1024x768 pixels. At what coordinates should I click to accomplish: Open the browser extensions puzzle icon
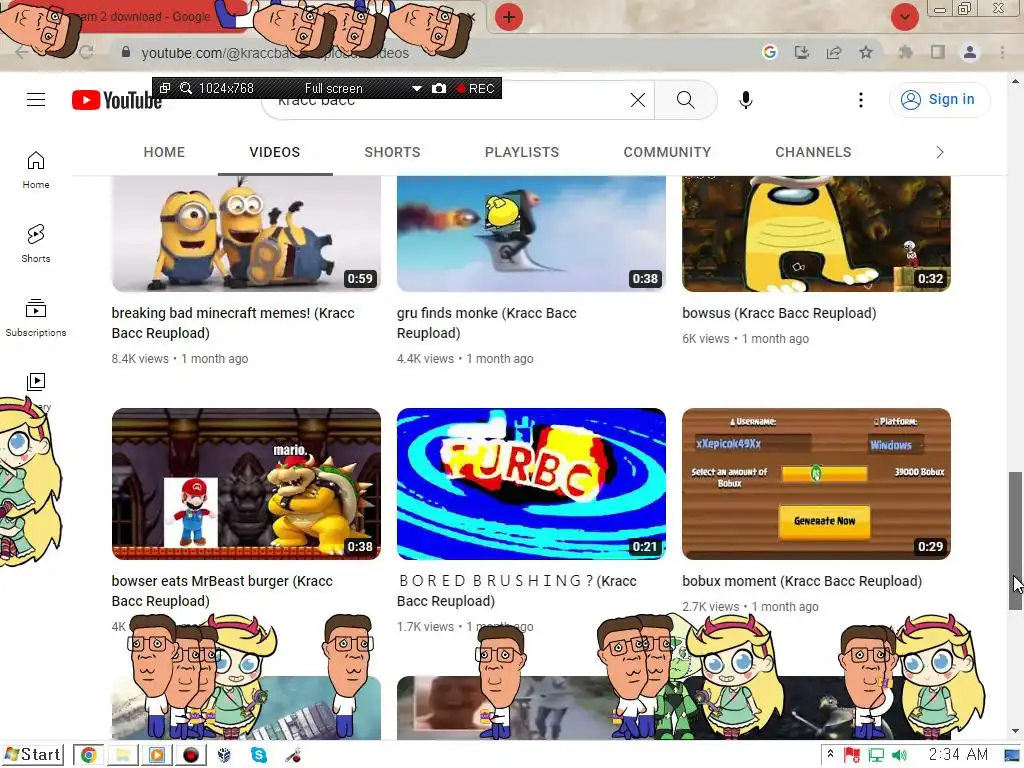tap(905, 52)
